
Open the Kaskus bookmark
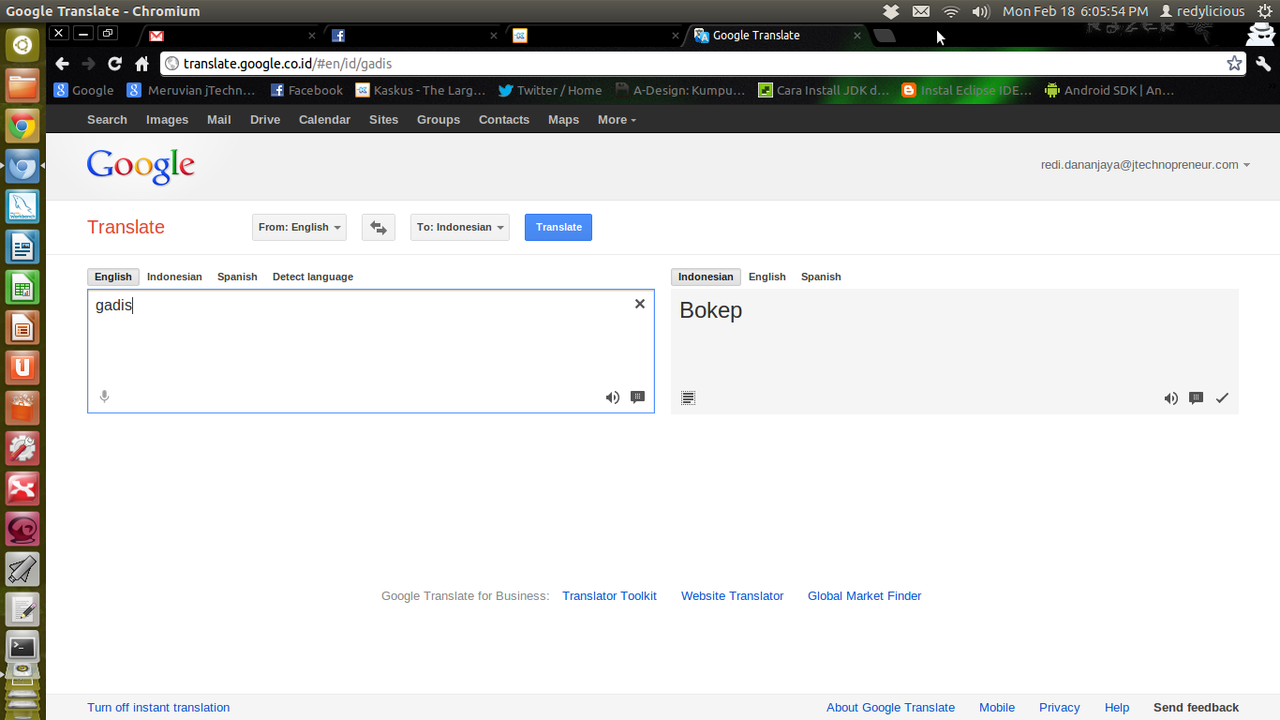(x=420, y=90)
